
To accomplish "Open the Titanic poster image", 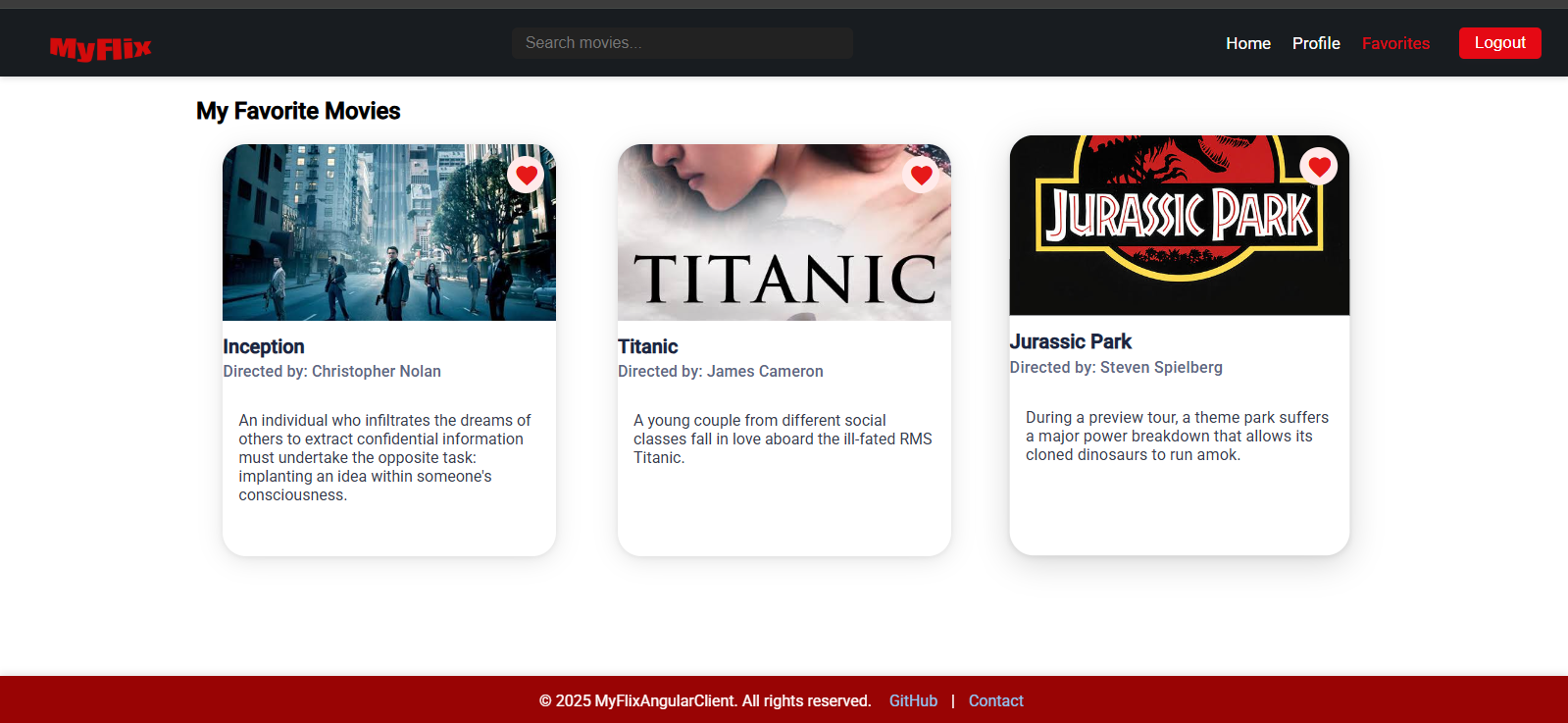I will pyautogui.click(x=784, y=232).
